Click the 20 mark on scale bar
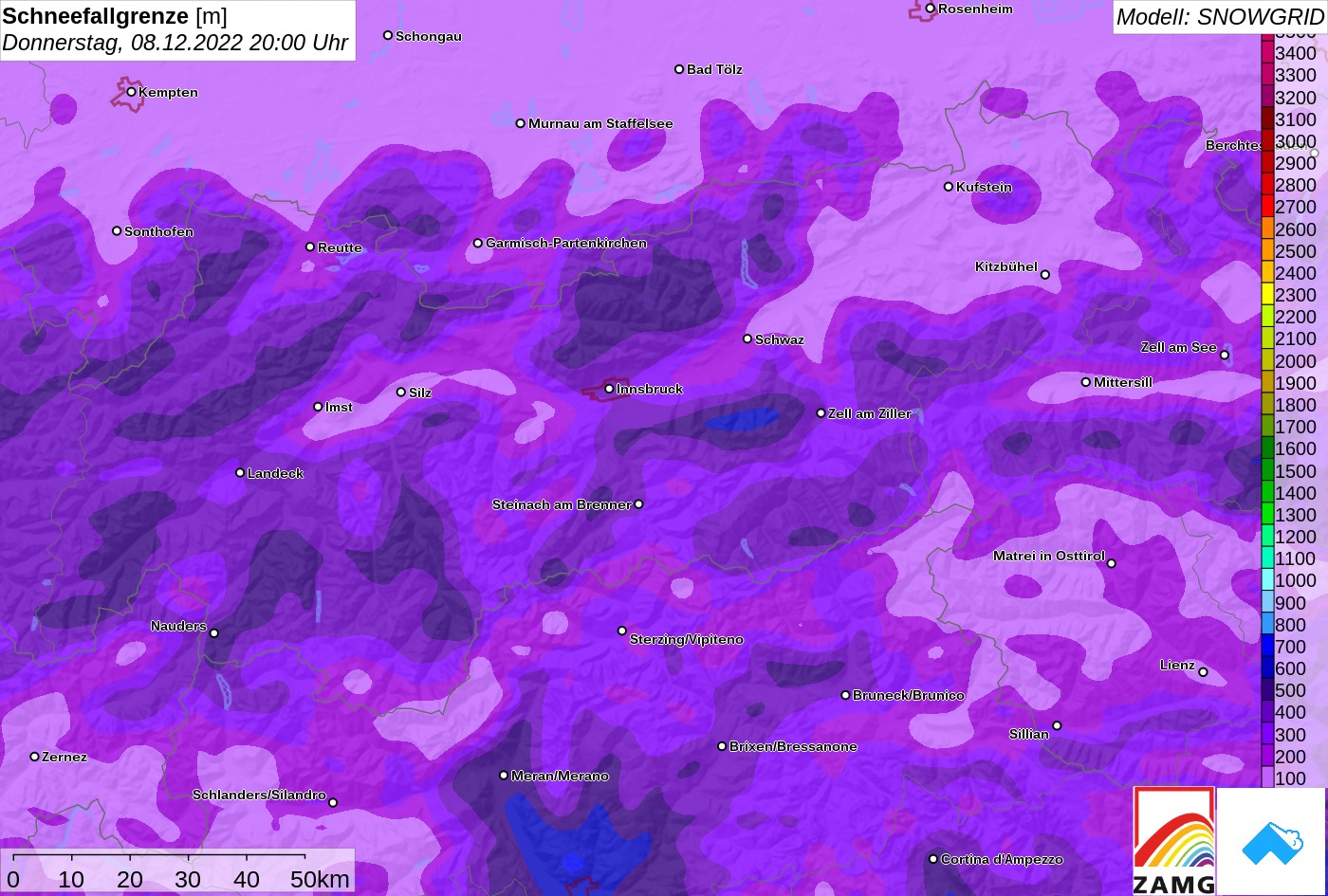The height and width of the screenshot is (896, 1328). click(130, 880)
